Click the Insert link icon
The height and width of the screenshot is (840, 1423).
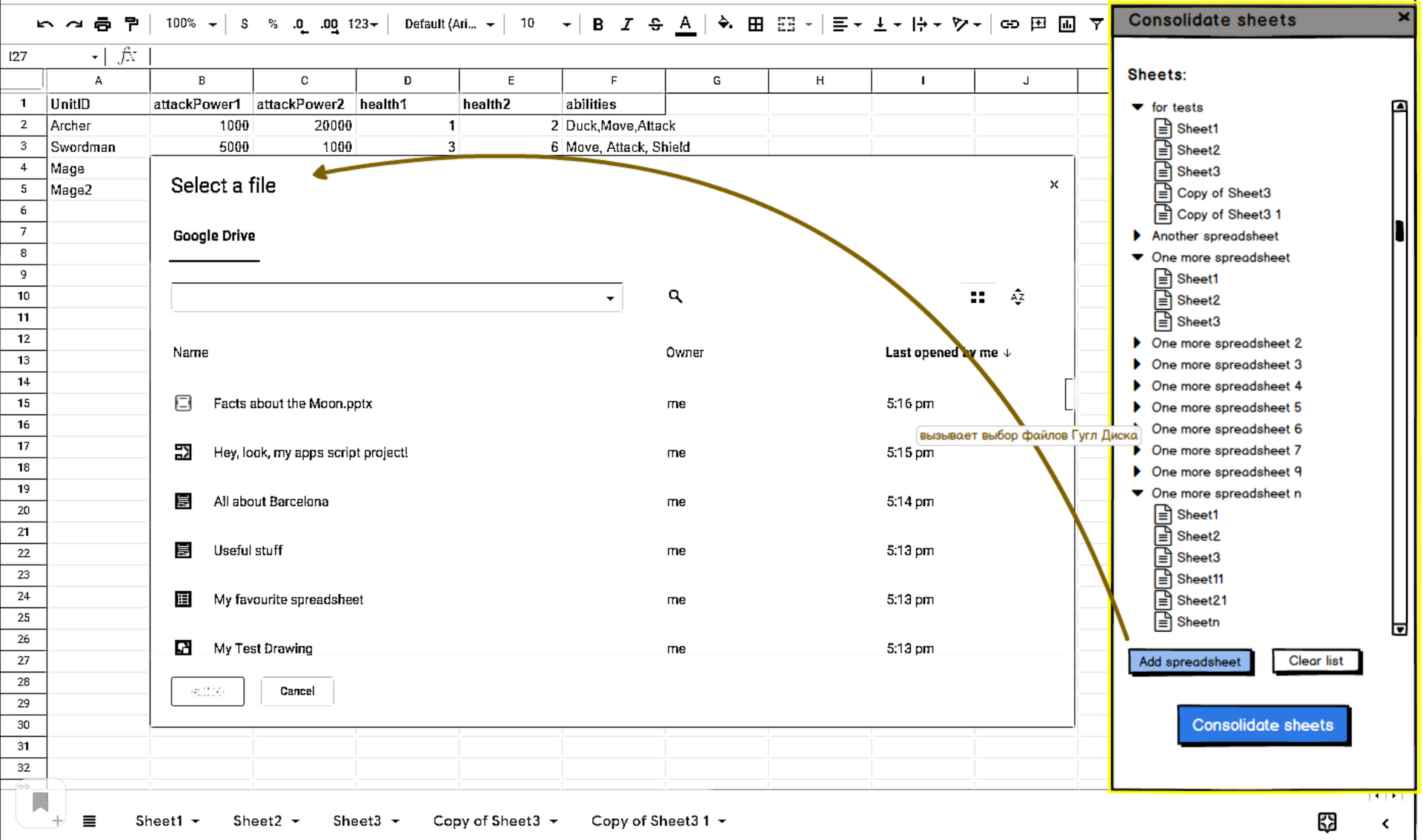[x=1009, y=24]
